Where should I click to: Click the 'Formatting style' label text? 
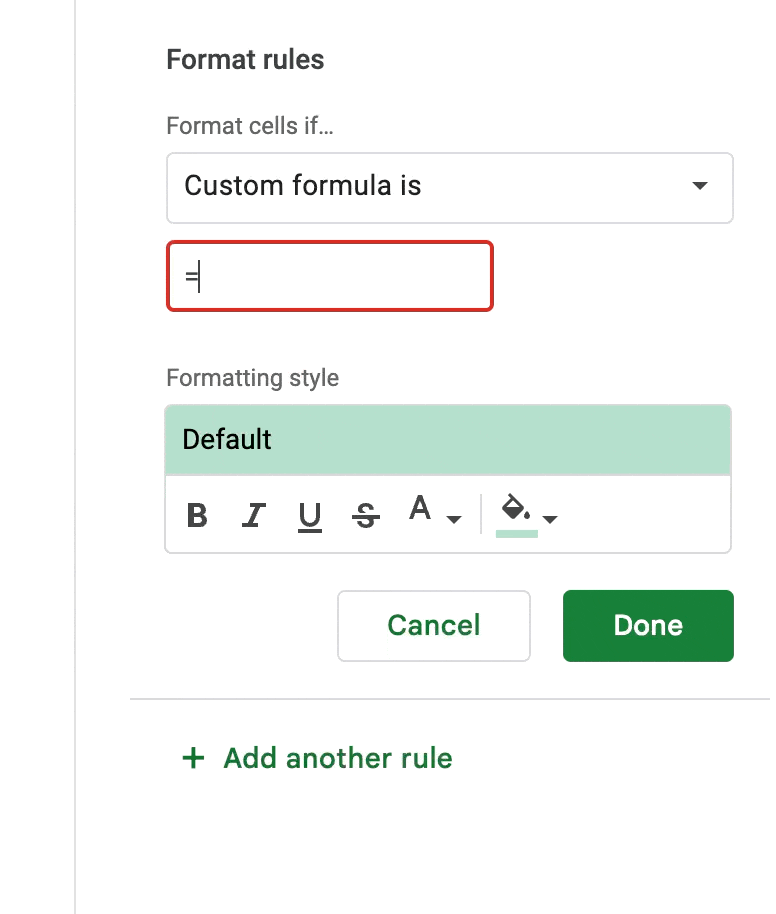click(x=252, y=378)
